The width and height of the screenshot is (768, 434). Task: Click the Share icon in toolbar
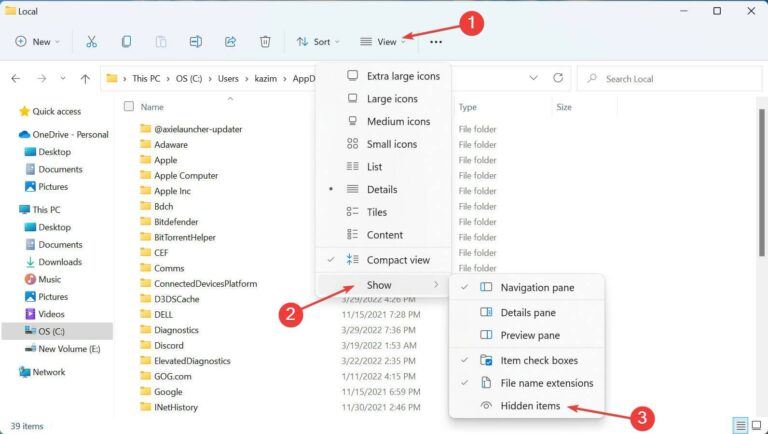230,42
